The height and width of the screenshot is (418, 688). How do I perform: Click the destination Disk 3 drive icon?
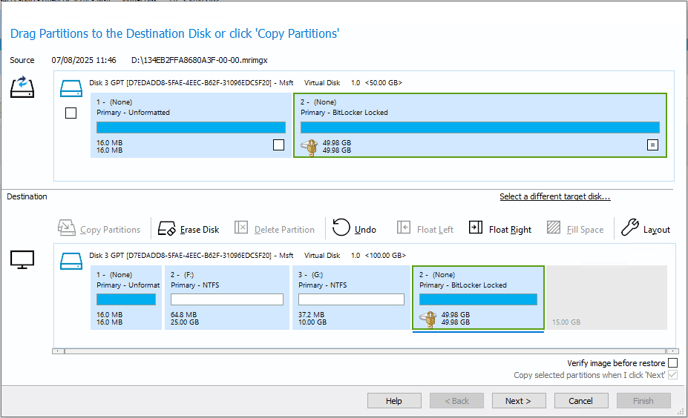pyautogui.click(x=71, y=261)
